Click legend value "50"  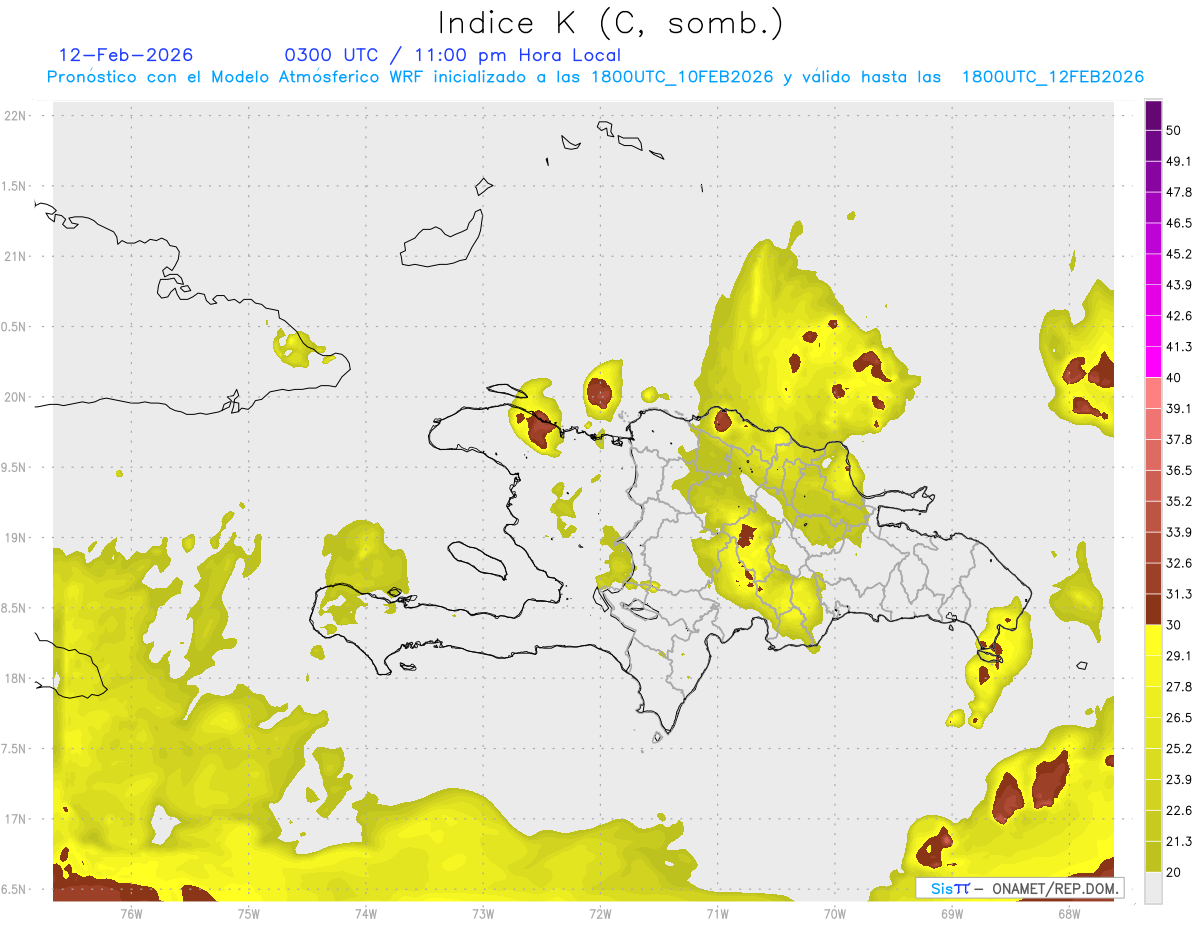pyautogui.click(x=1174, y=130)
